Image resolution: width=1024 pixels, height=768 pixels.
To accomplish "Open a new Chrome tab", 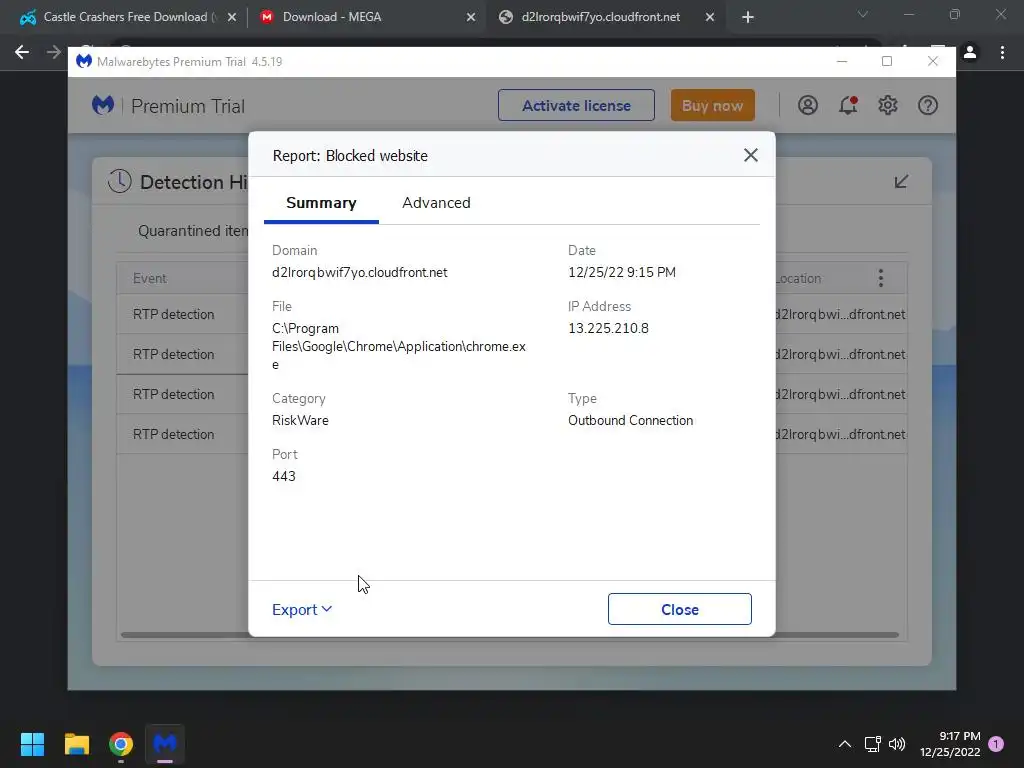I will (x=748, y=18).
